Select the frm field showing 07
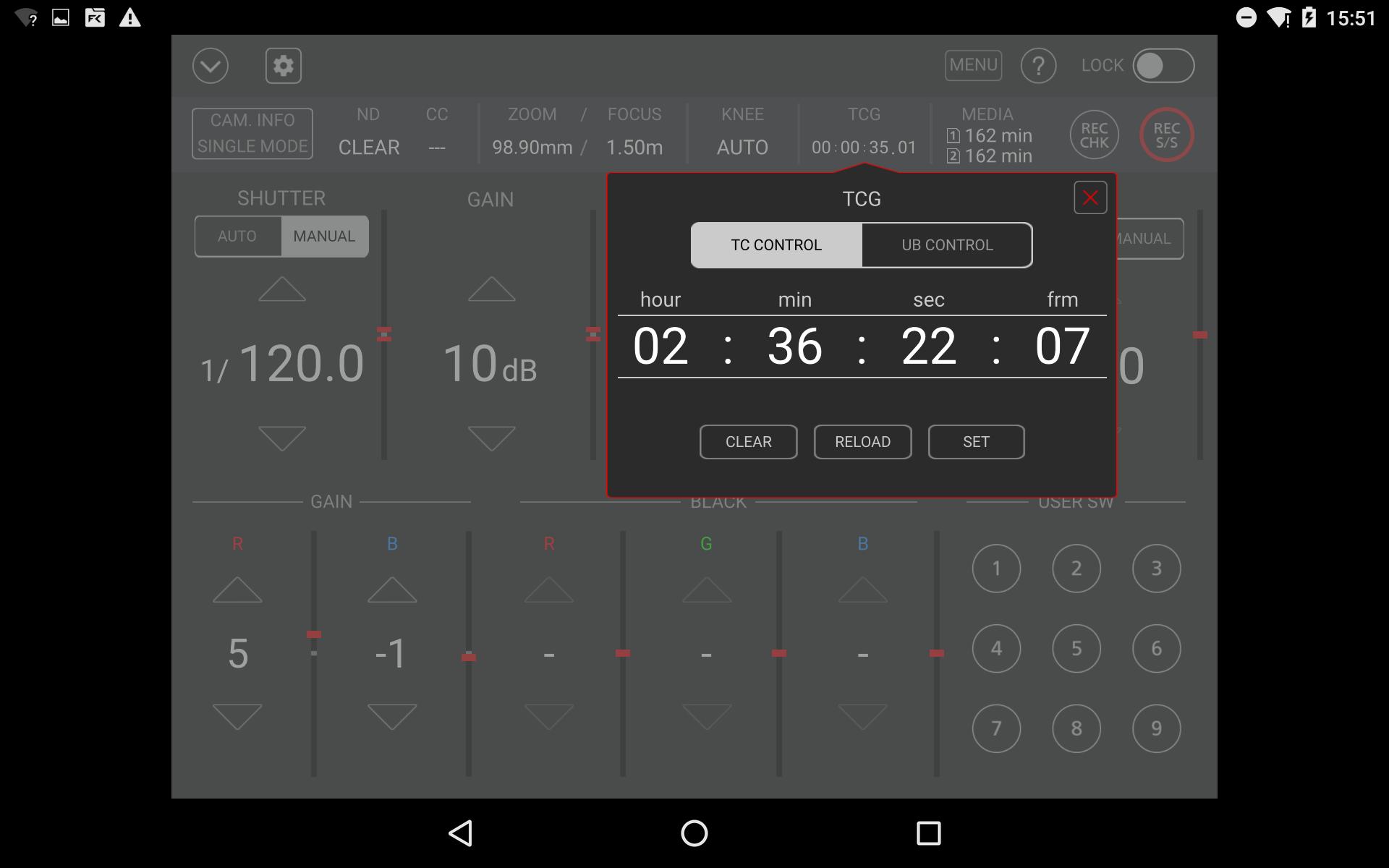Screen dimensions: 1389x868 1062,346
